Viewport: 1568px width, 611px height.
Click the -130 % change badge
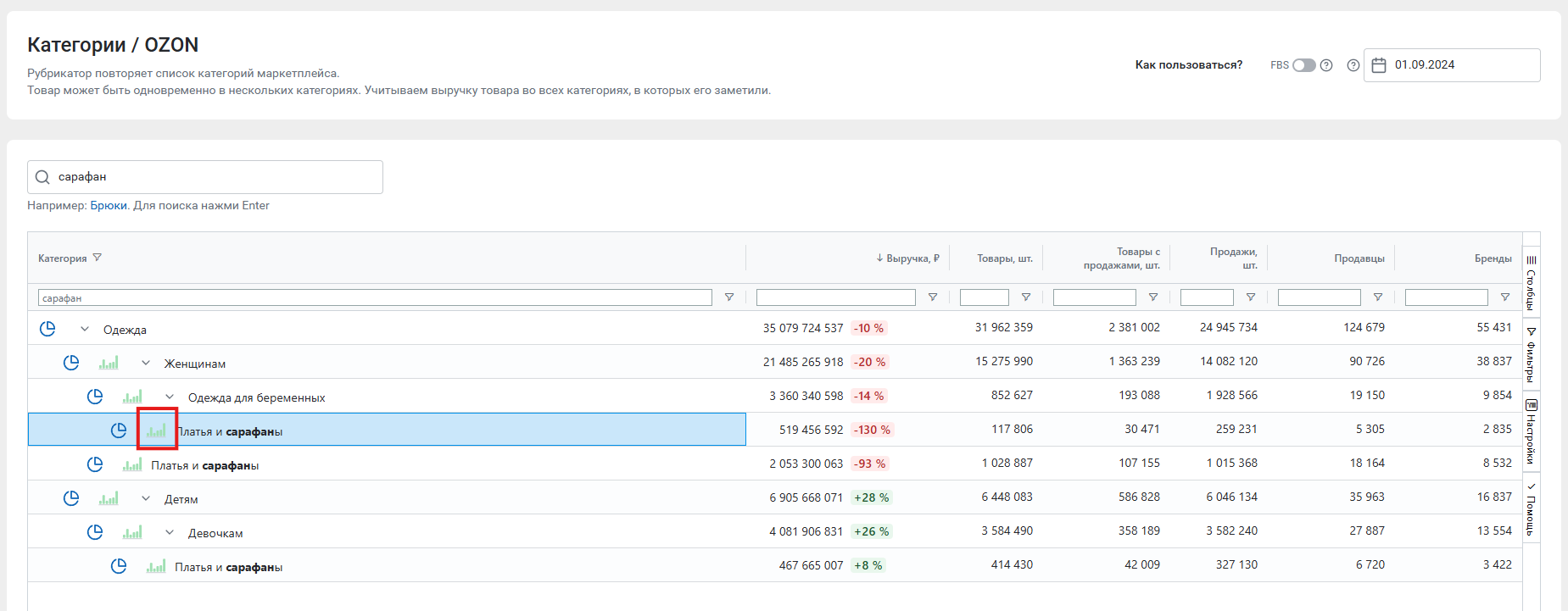click(x=872, y=430)
